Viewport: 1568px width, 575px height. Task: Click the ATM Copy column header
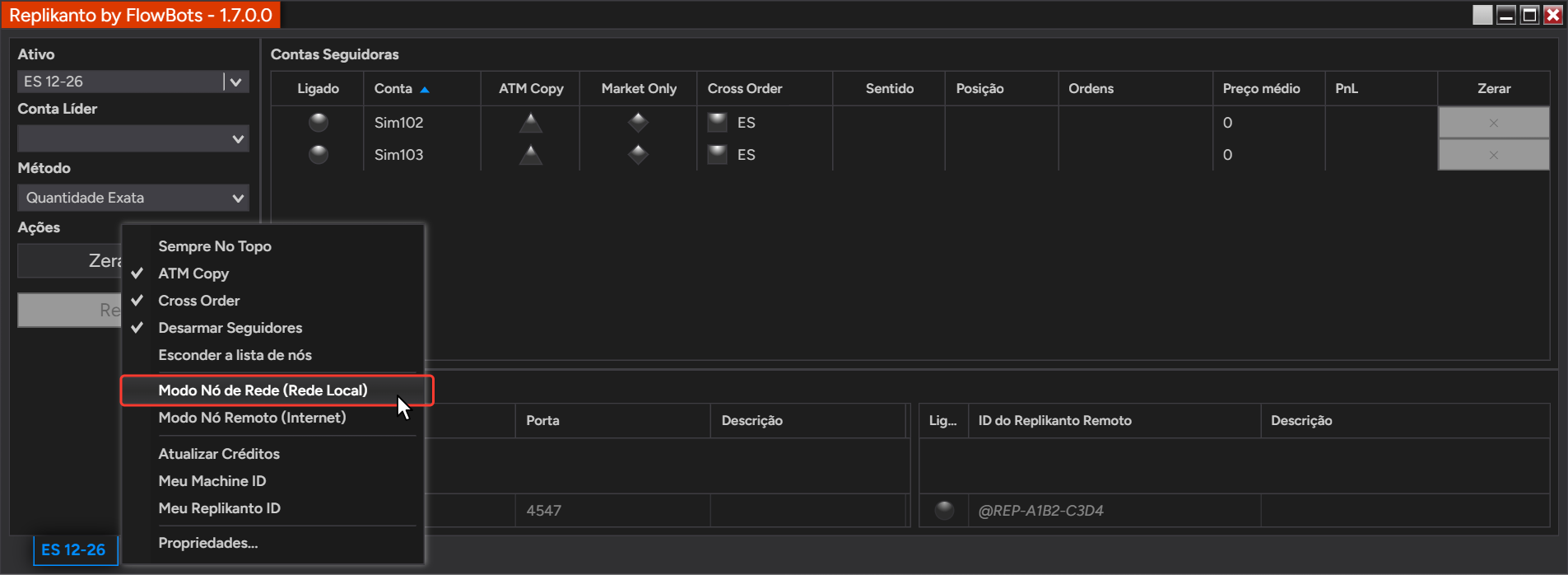[531, 88]
